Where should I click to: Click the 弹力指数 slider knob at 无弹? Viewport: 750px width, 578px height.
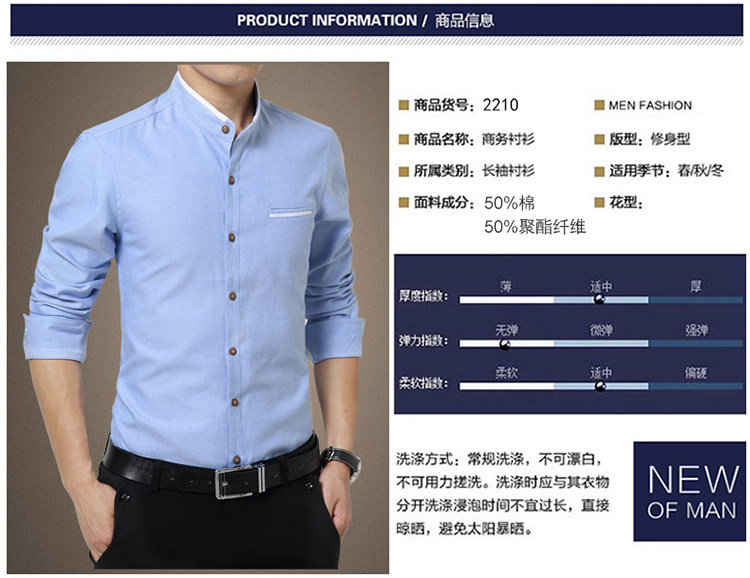click(505, 344)
